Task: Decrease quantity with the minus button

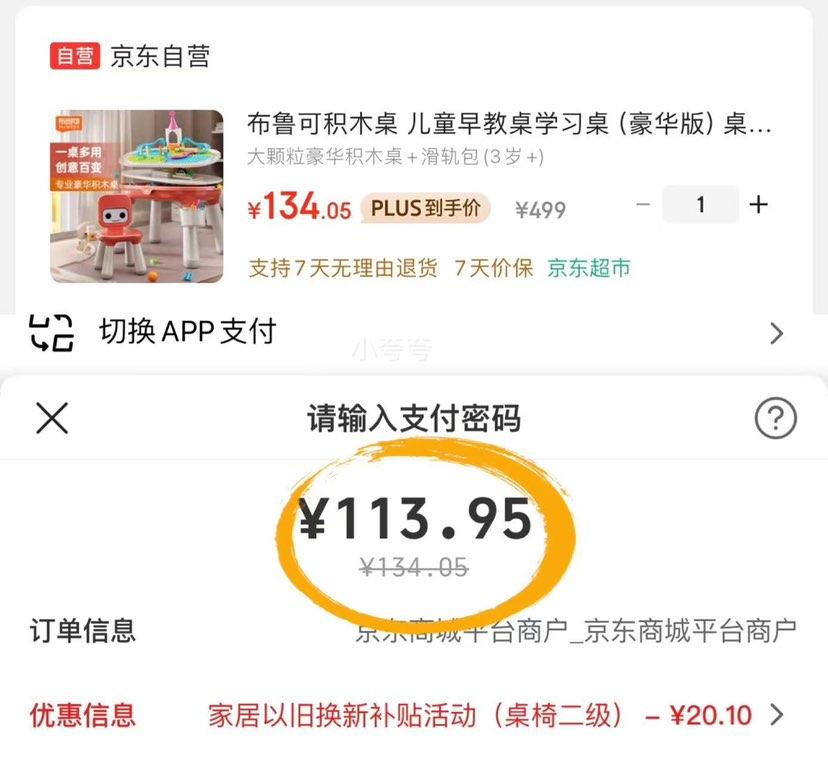Action: pos(643,204)
